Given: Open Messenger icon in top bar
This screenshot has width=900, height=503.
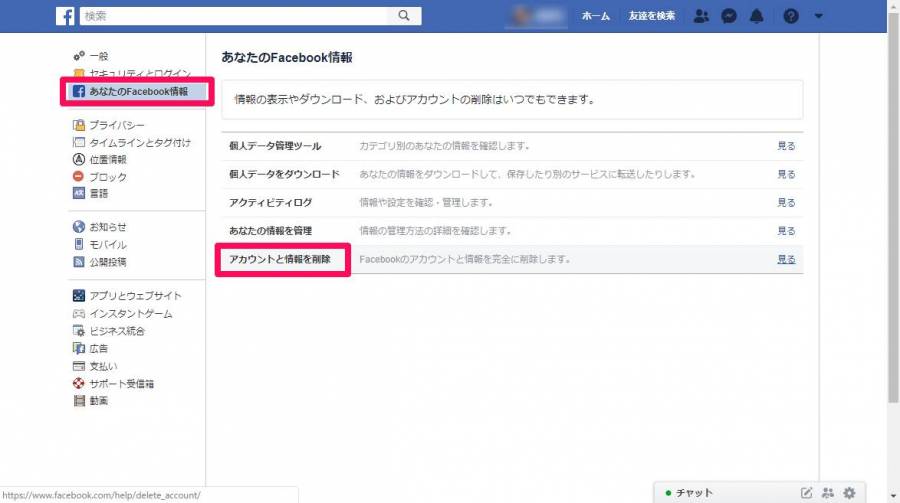Looking at the screenshot, I should (729, 16).
